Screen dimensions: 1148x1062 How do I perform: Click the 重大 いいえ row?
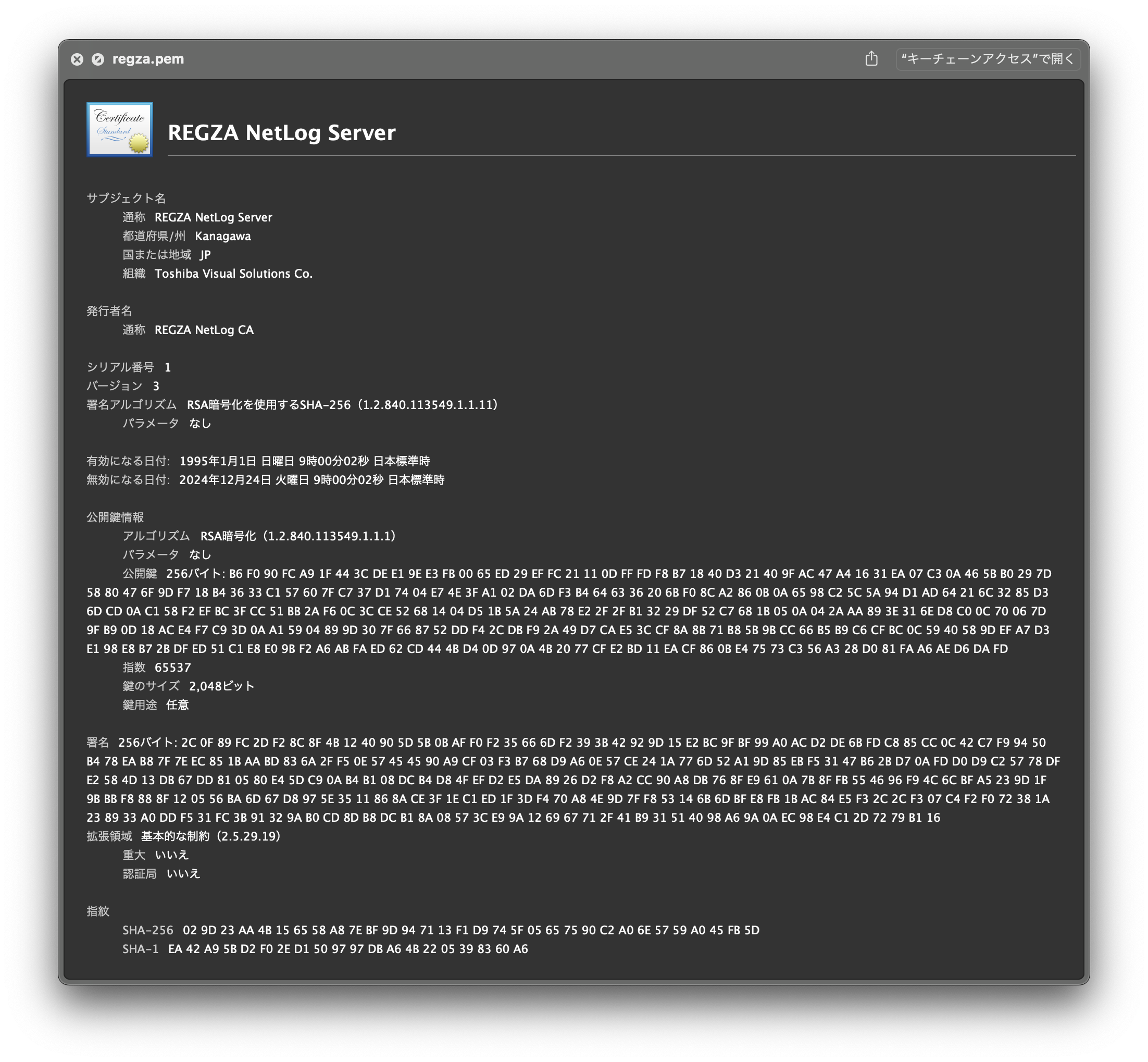[x=156, y=855]
